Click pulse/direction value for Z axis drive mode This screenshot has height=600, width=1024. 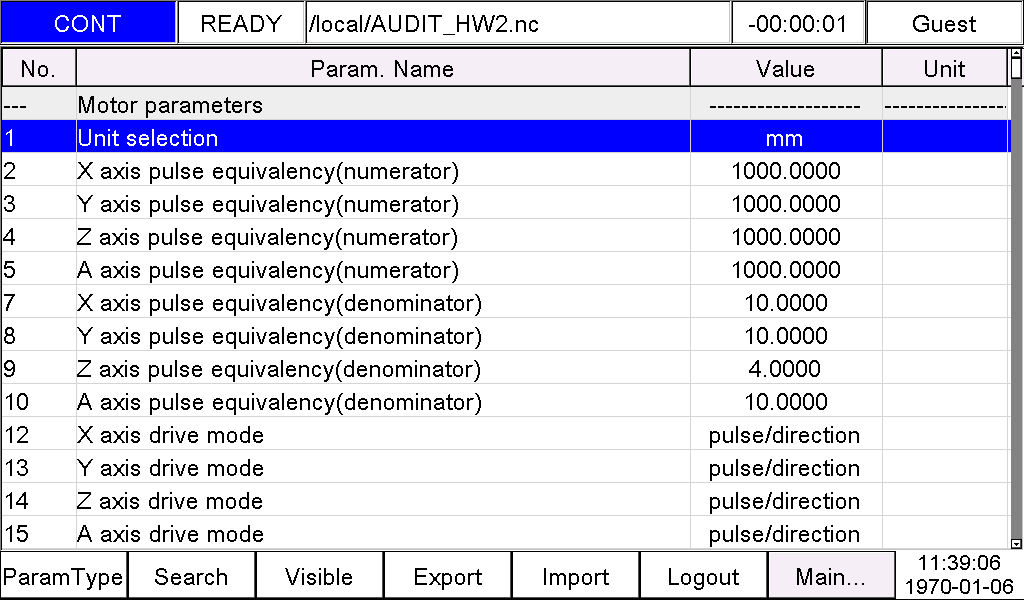(x=786, y=500)
